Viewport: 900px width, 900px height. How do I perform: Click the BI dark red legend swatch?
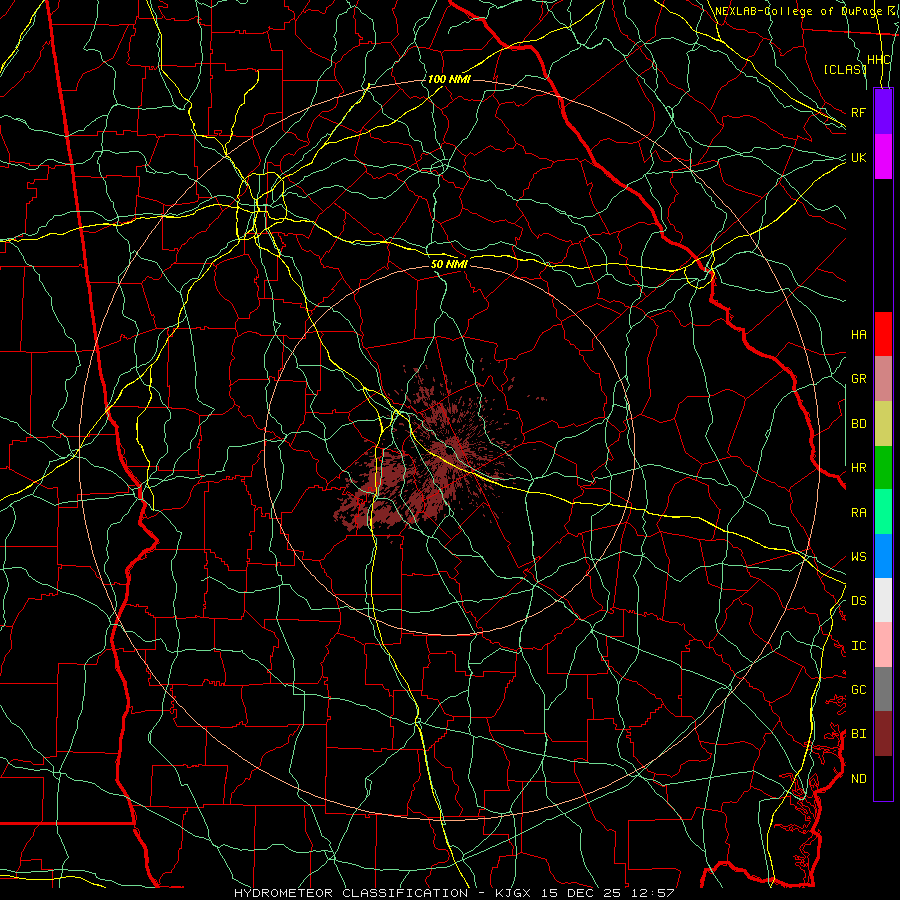(883, 734)
